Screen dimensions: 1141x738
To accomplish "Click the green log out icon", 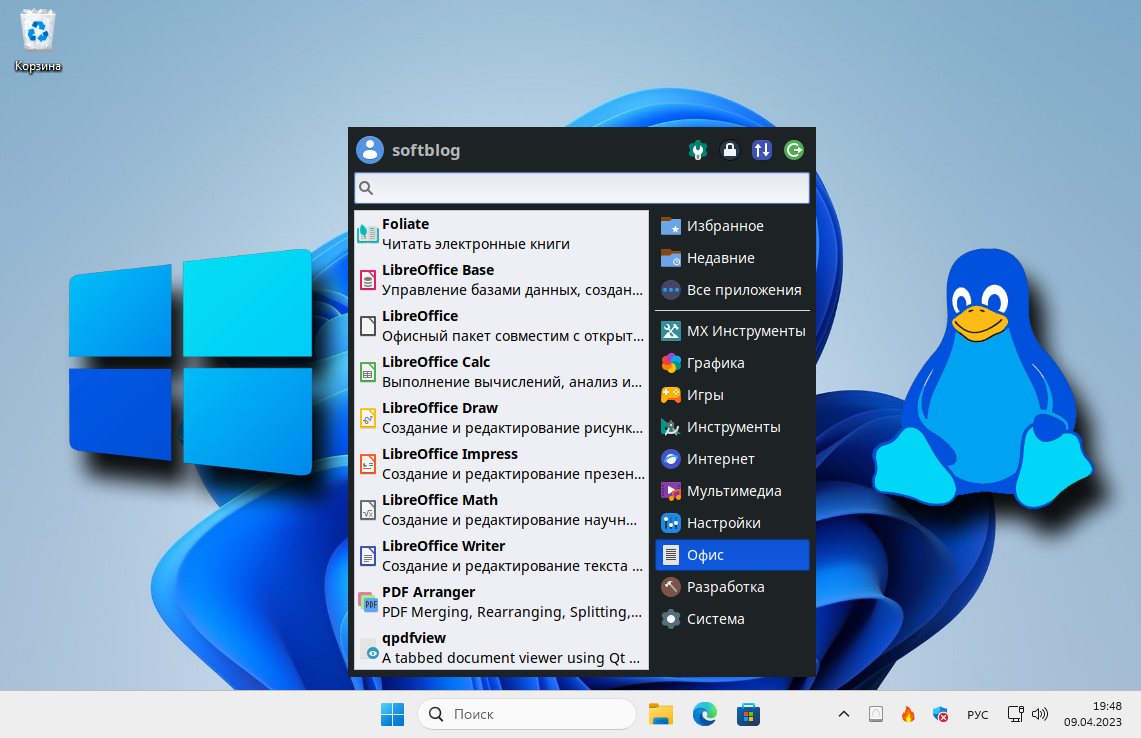I will pyautogui.click(x=793, y=150).
